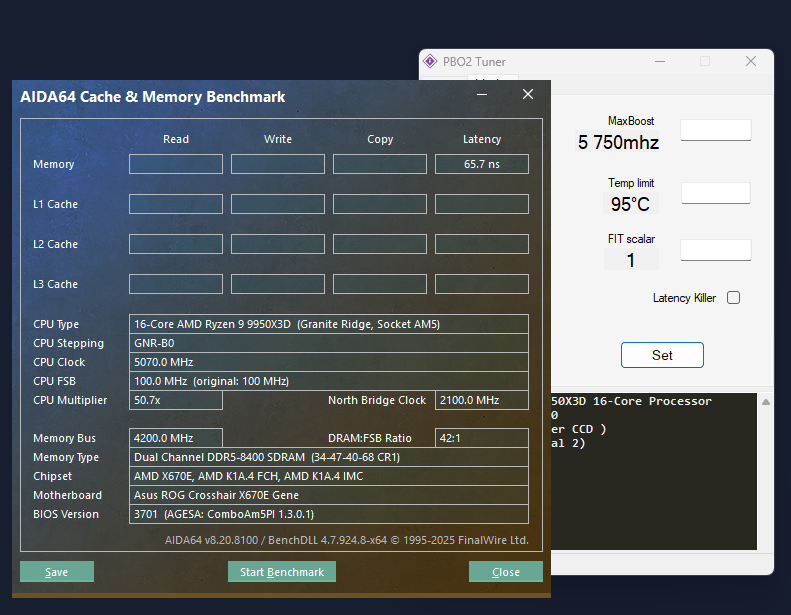Click the L3 Cache Read result box
791x615 pixels.
[x=176, y=284]
